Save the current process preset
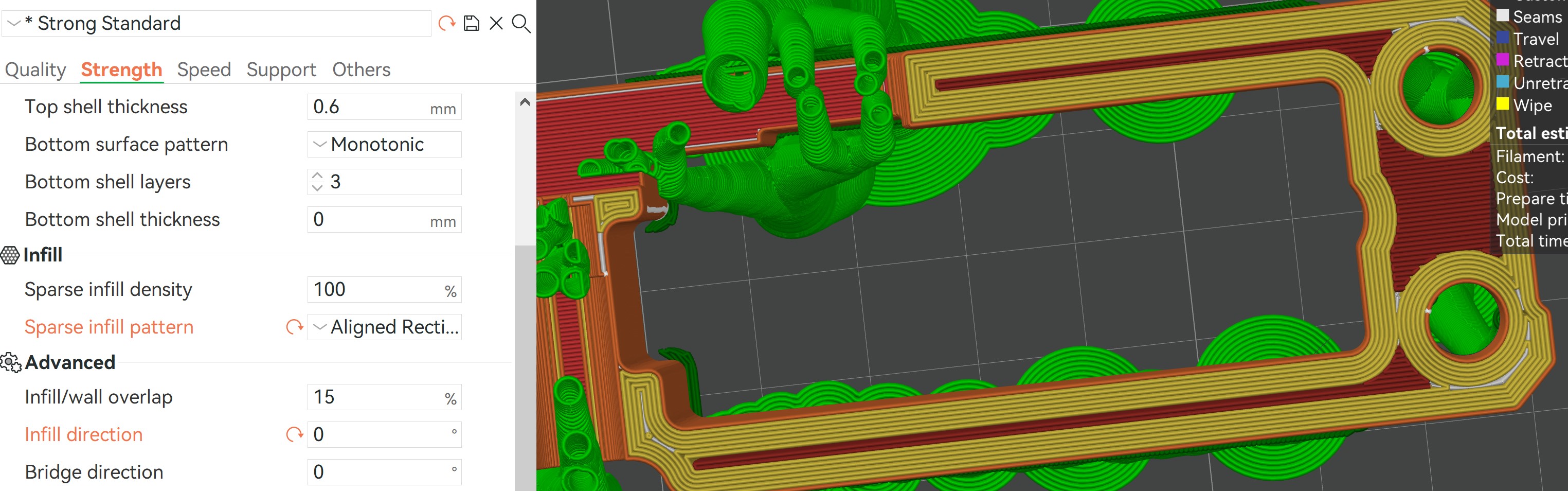 [x=472, y=23]
